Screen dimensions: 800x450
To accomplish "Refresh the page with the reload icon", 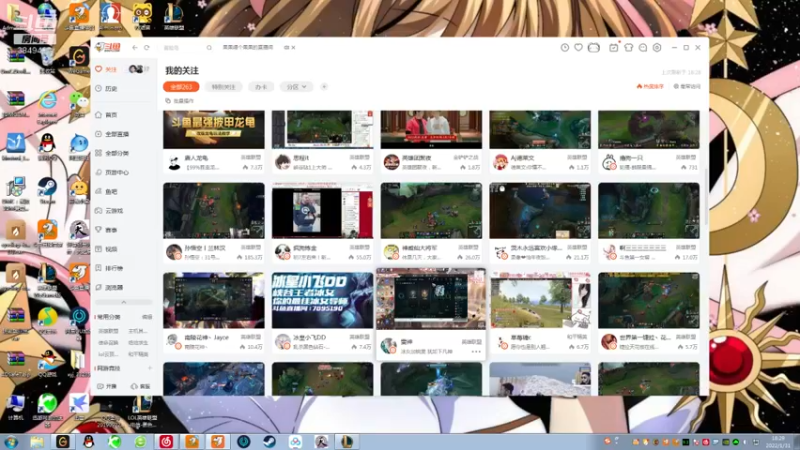I will point(147,47).
